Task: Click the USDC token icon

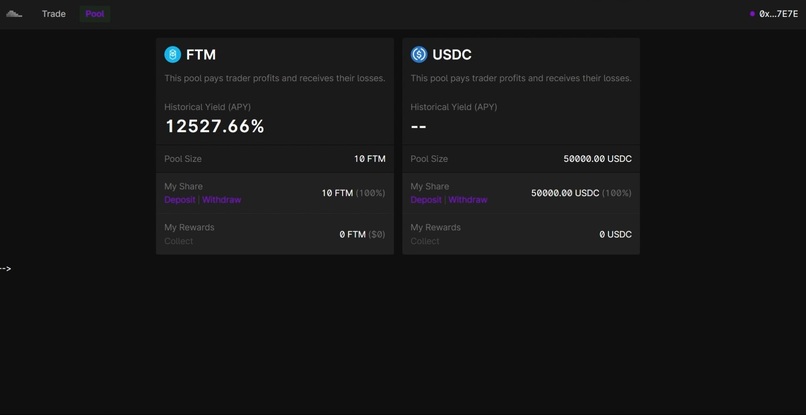Action: tap(419, 55)
